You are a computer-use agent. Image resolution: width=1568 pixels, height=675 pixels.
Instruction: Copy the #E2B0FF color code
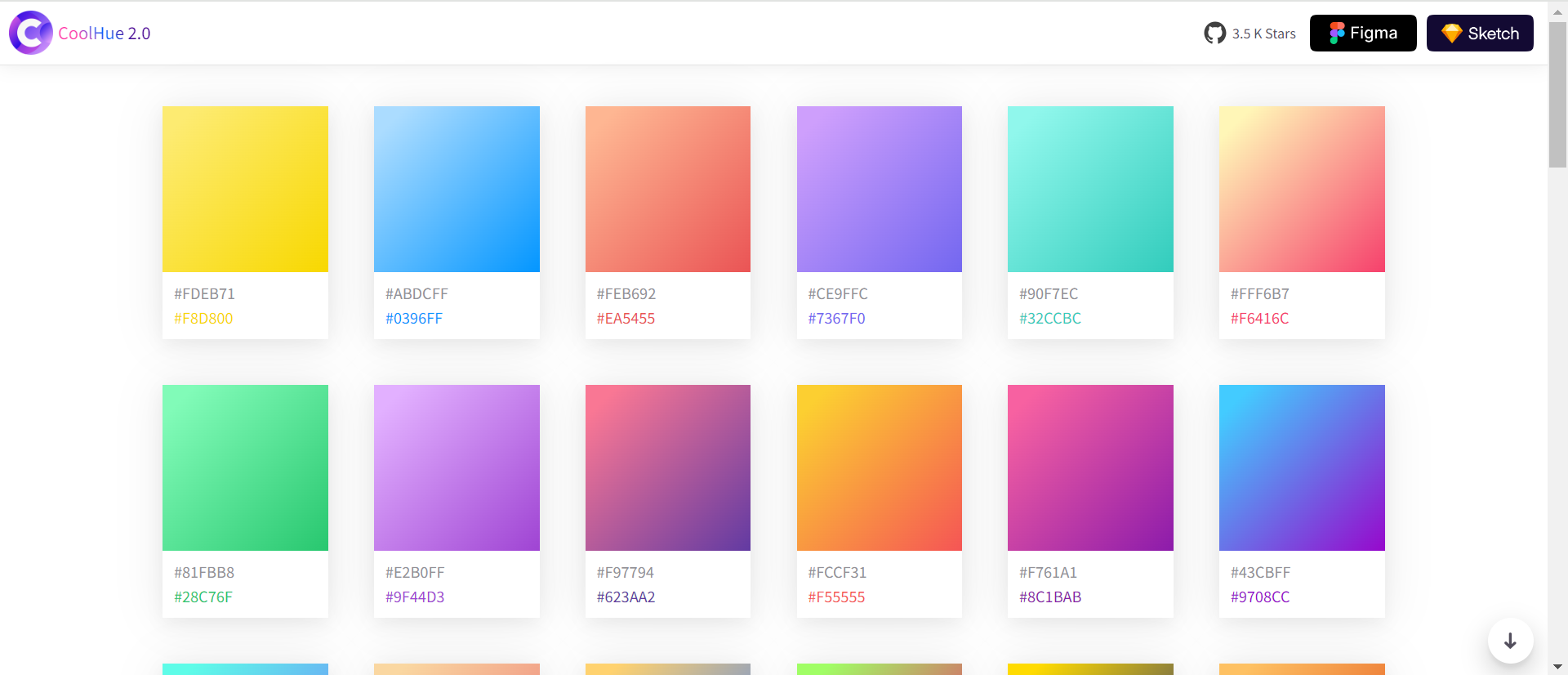pyautogui.click(x=415, y=573)
